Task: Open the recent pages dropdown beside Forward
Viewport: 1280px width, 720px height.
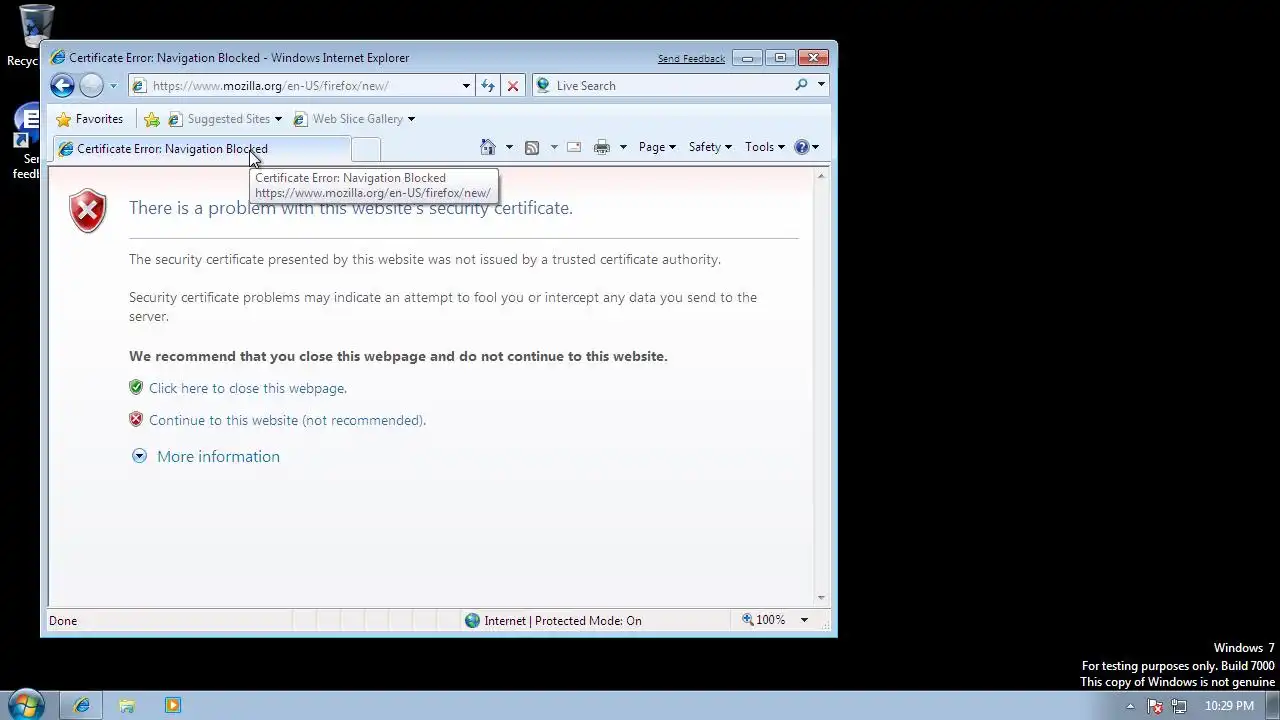Action: coord(113,86)
